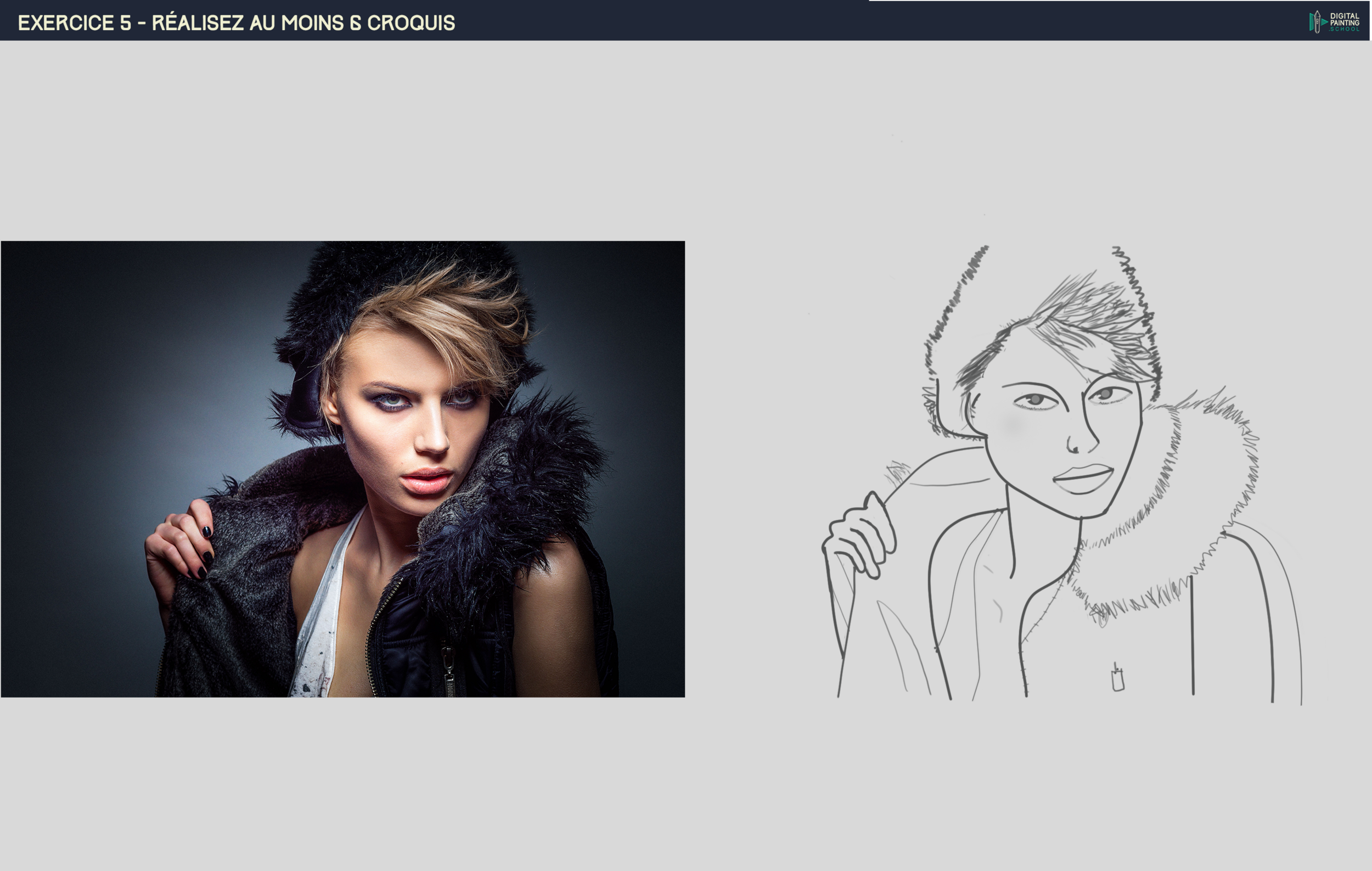The width and height of the screenshot is (1372, 871).
Task: Click the number 5 in the exercise title
Action: (x=125, y=23)
